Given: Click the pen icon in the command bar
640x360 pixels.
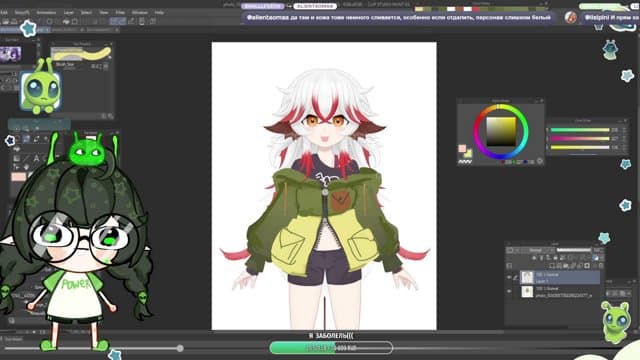Looking at the screenshot, I should coord(131,21).
